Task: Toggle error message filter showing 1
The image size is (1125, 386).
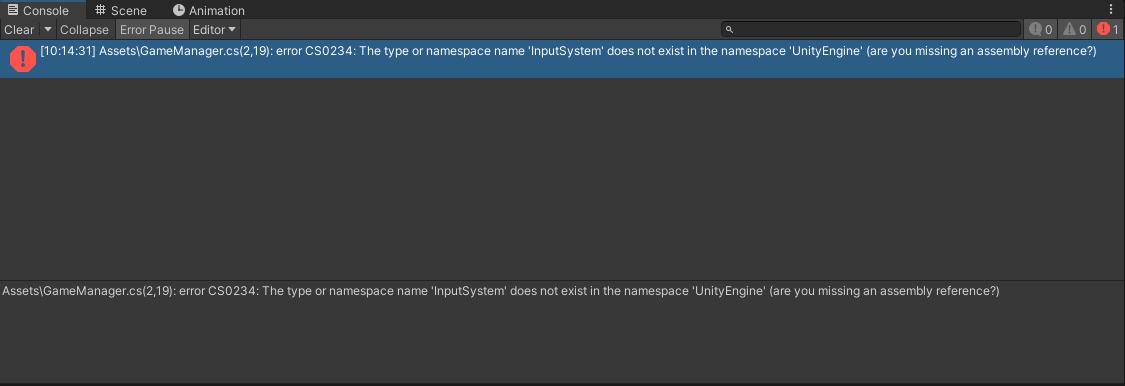Action: tap(1108, 29)
